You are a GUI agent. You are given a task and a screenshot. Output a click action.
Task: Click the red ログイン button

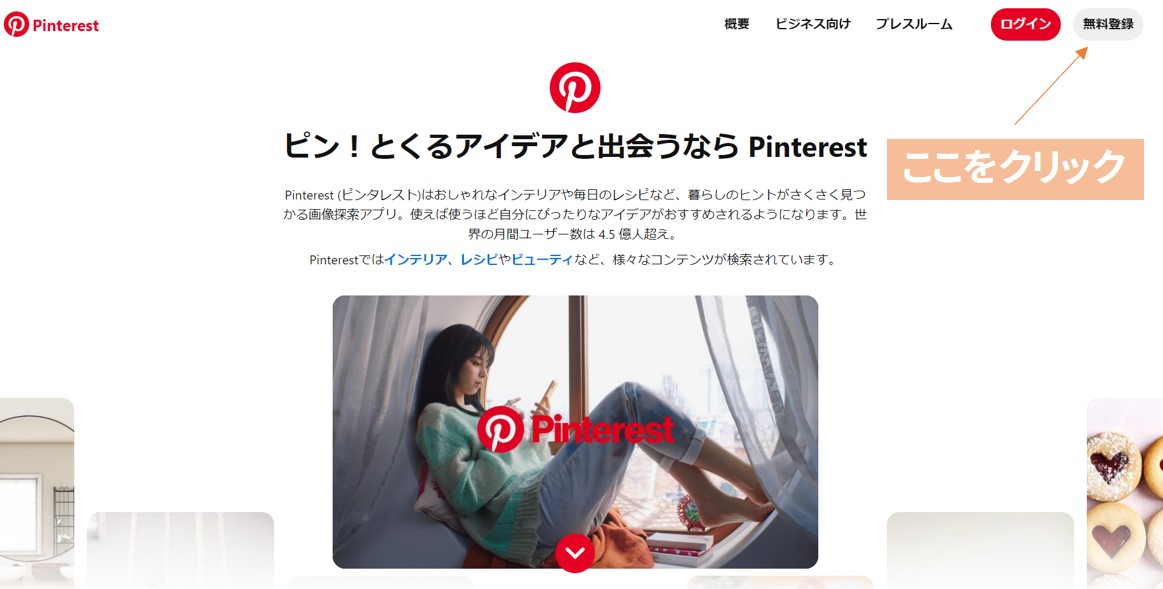[1026, 24]
